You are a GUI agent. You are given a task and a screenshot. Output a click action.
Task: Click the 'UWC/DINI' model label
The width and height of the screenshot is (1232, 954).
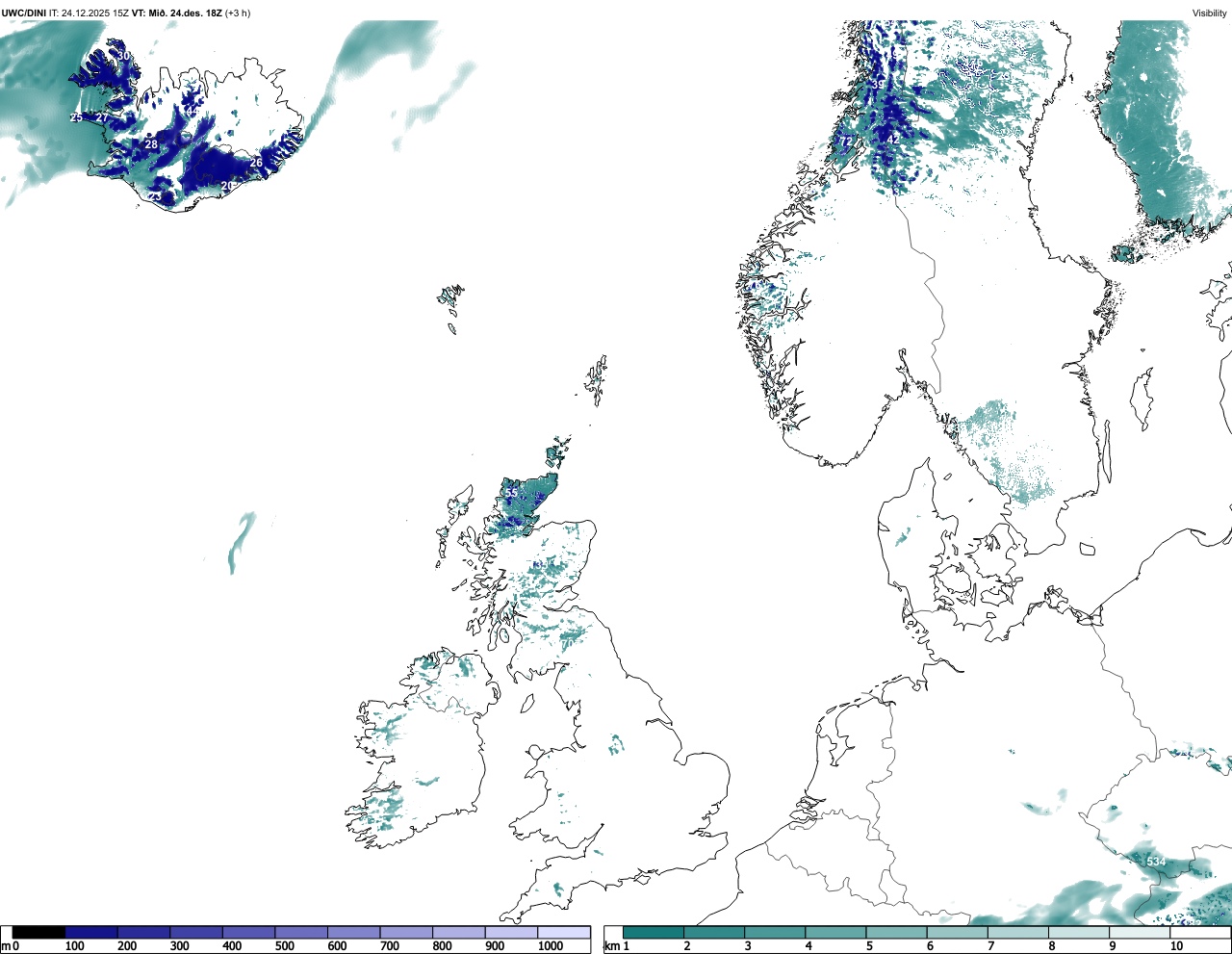click(x=24, y=13)
